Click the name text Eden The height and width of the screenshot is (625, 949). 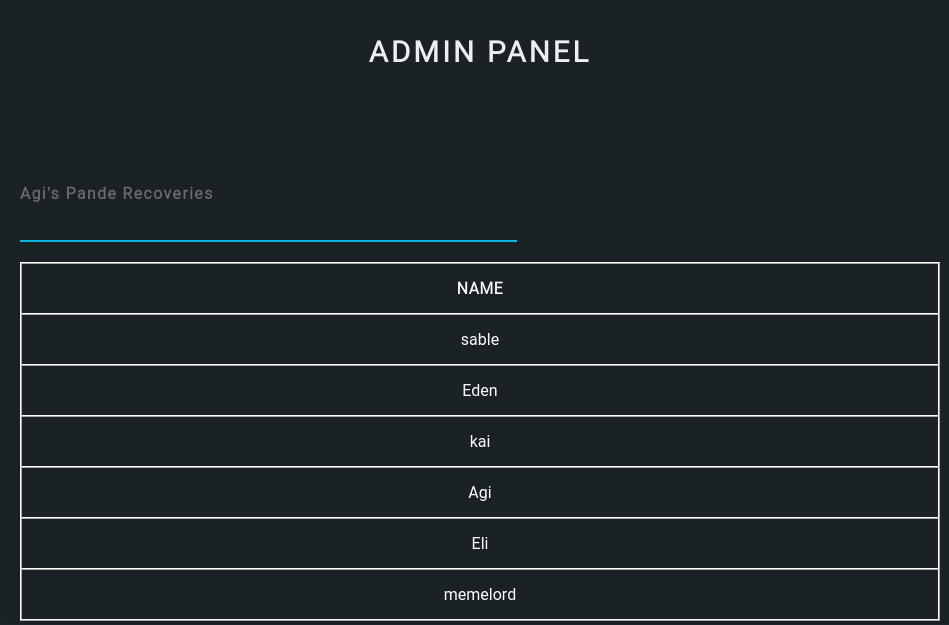click(479, 390)
